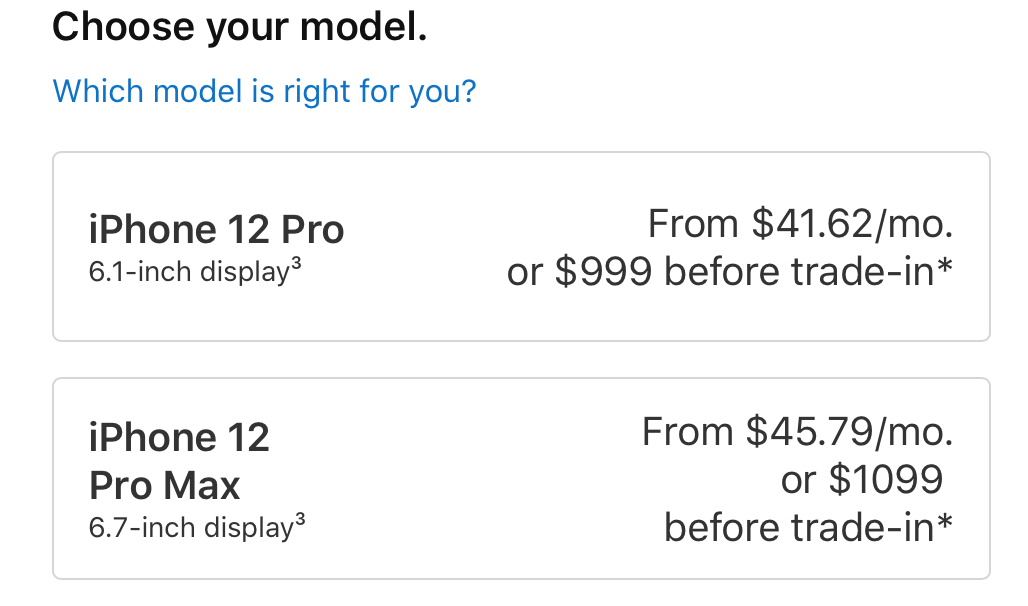
Task: Click the word "or" before $1099
Action: (798, 480)
